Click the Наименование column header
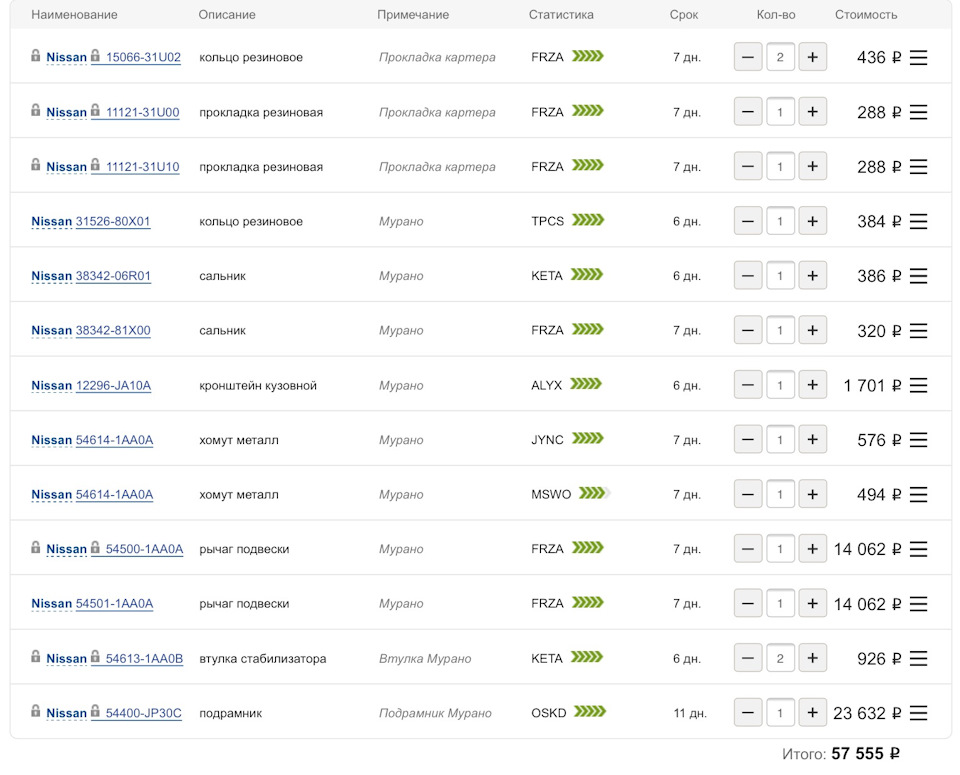Screen dimensions: 960x775 click(x=74, y=15)
